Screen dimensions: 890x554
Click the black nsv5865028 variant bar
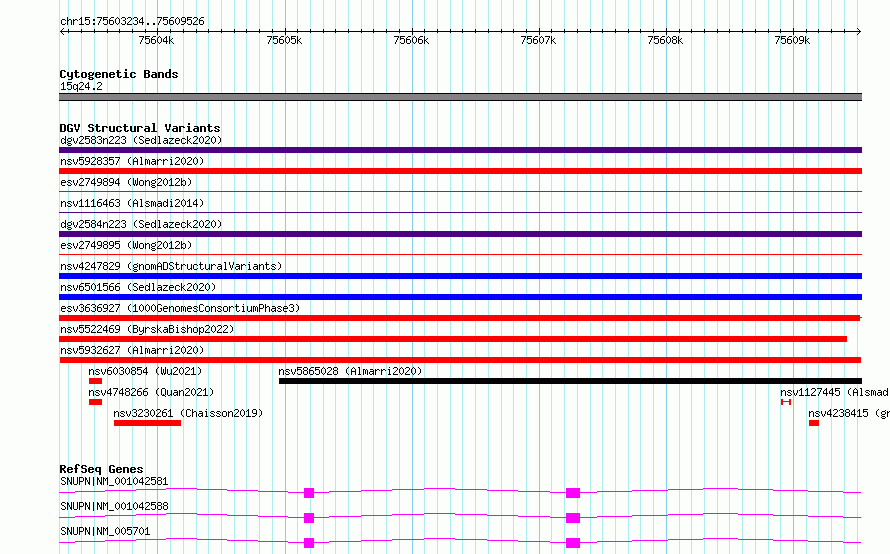pyautogui.click(x=570, y=381)
